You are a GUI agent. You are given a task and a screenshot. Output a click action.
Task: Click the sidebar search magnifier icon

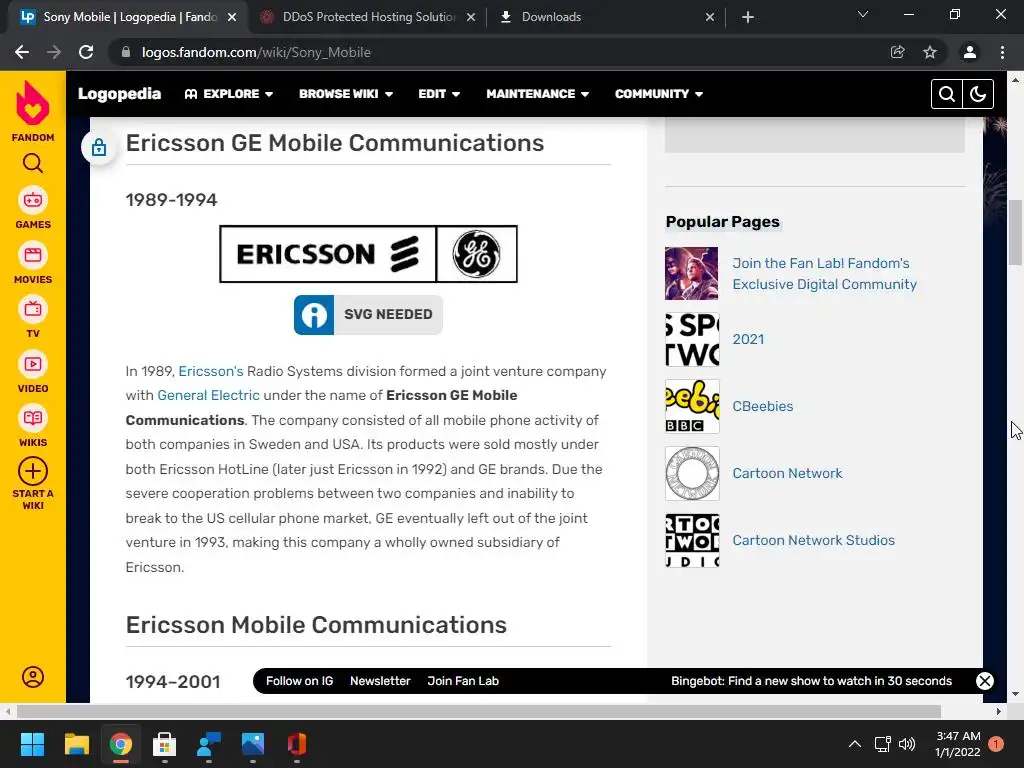pyautogui.click(x=33, y=163)
